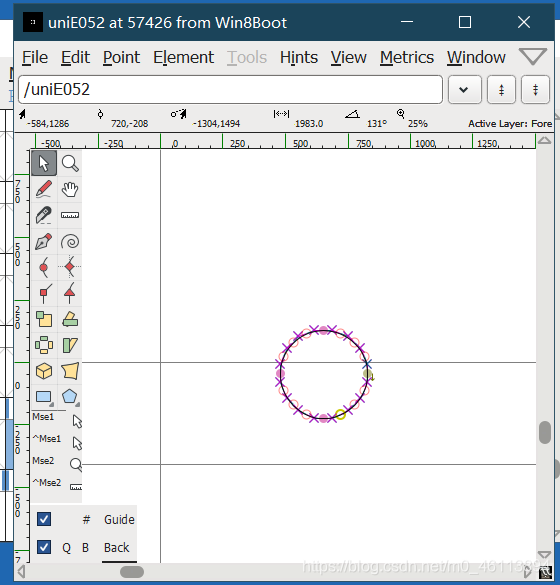Select the Pointer arrow tool
The width and height of the screenshot is (560, 585).
[x=44, y=163]
